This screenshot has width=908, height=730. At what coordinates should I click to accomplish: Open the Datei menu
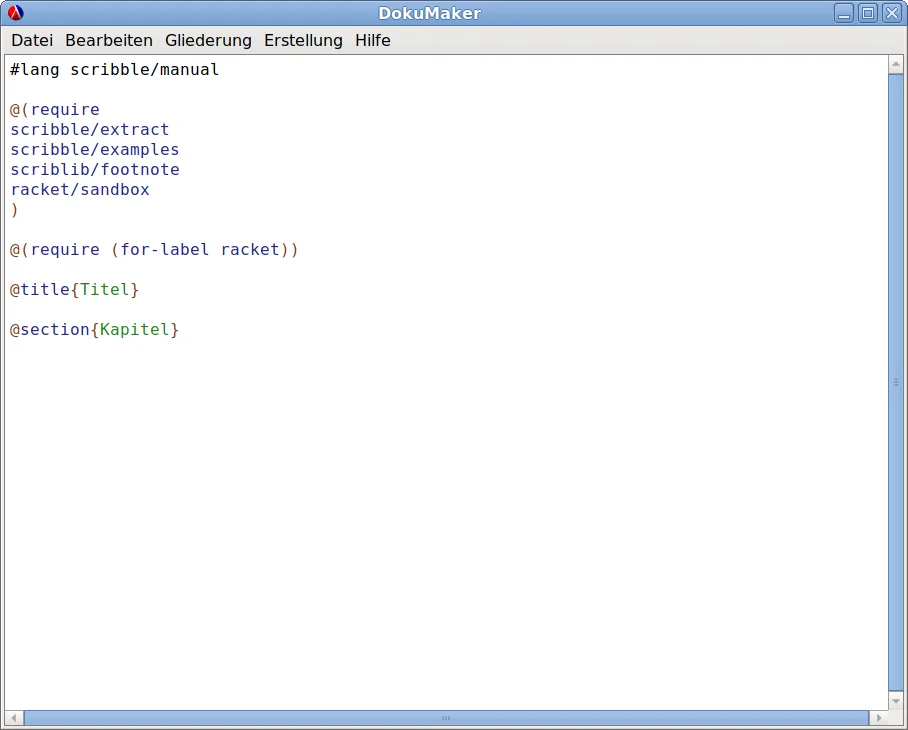pos(32,41)
